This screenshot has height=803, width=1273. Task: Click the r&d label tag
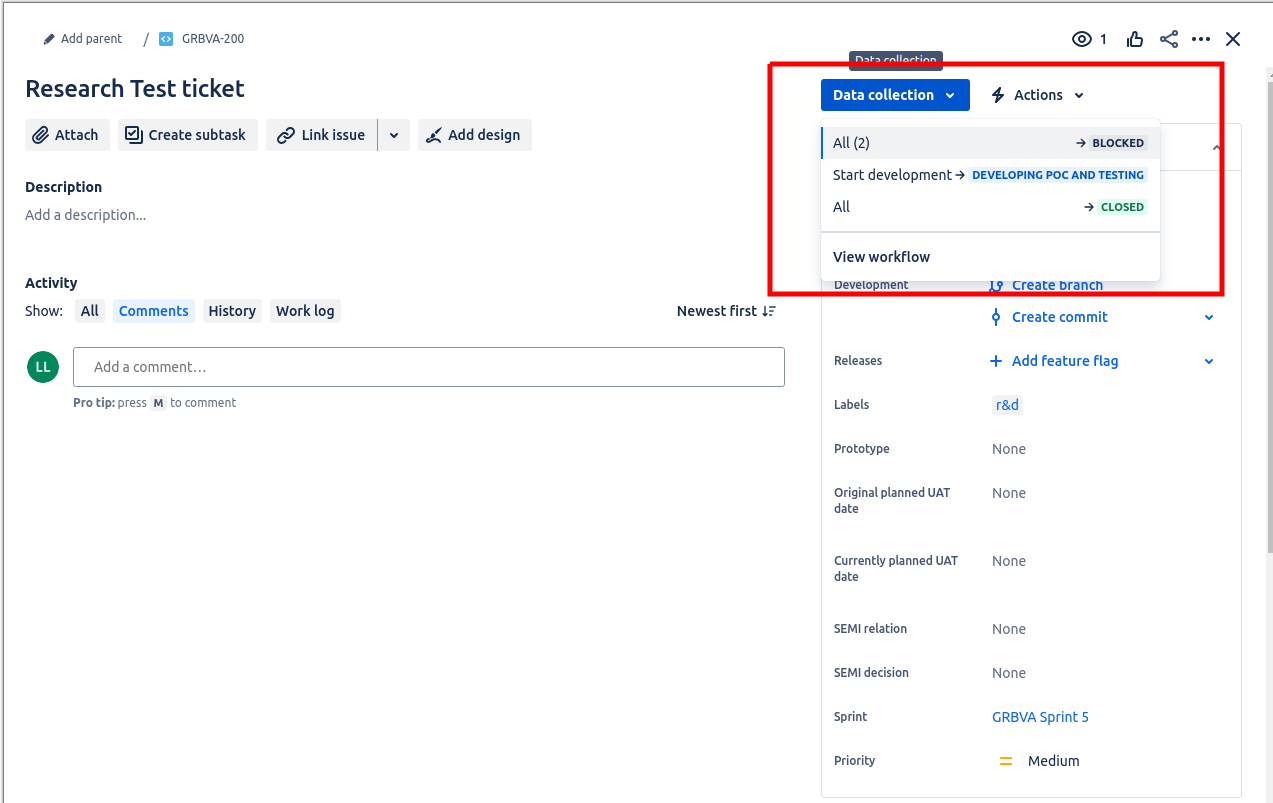[x=1007, y=405]
